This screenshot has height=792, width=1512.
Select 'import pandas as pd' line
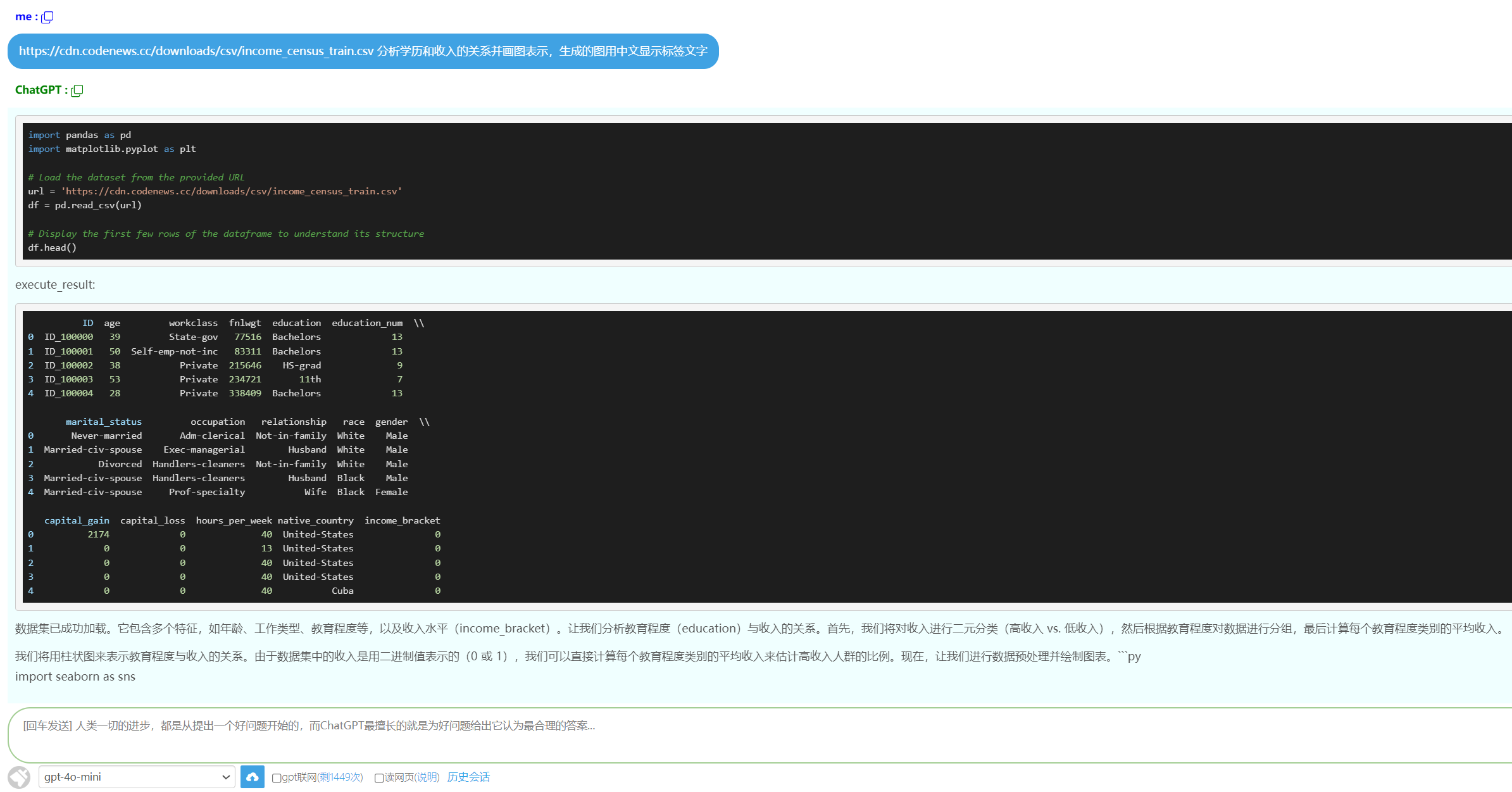[x=80, y=135]
